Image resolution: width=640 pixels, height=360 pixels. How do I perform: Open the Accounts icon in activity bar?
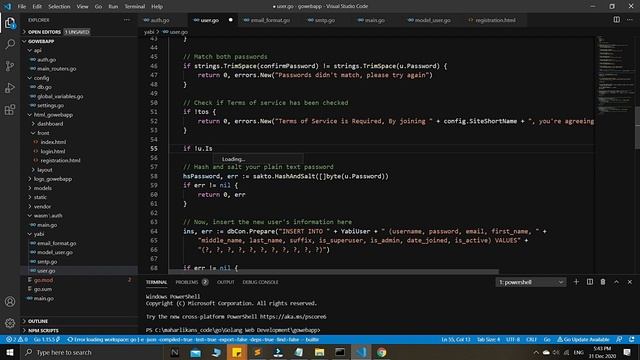coord(10,302)
